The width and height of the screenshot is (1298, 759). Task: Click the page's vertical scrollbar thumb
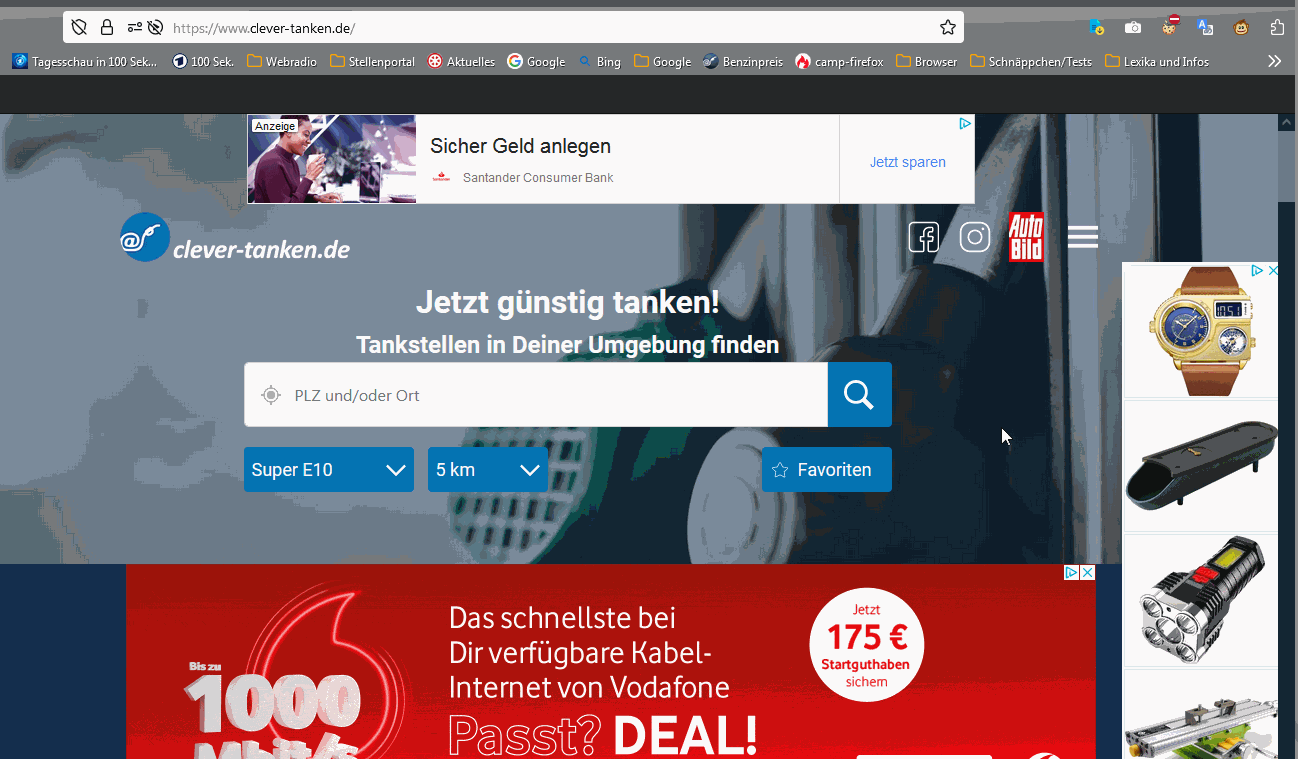tap(1288, 167)
